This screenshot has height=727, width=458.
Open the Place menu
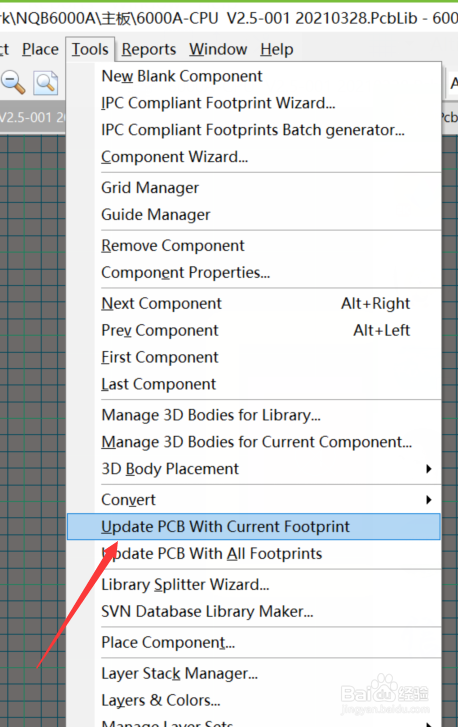[x=40, y=49]
